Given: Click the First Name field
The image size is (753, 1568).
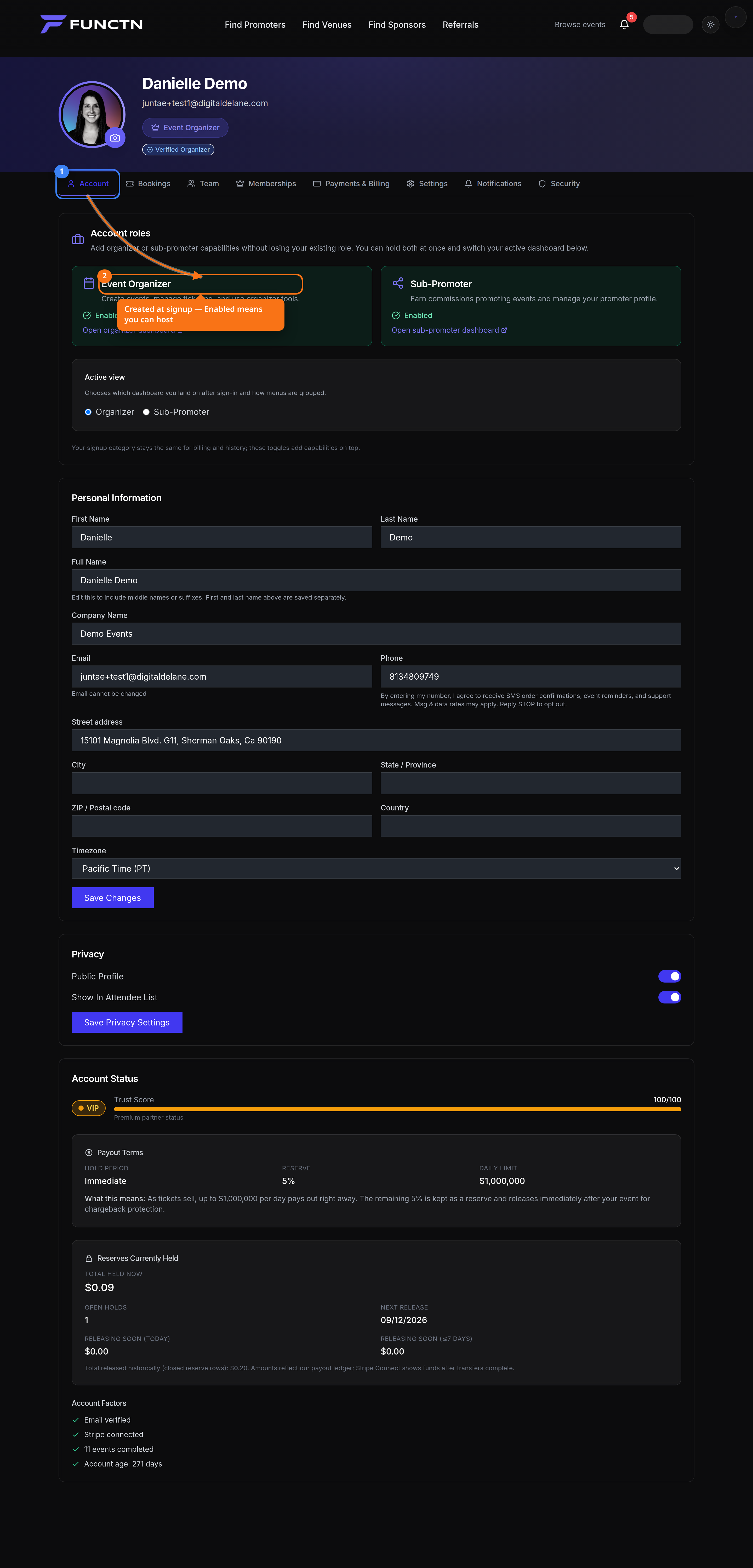Looking at the screenshot, I should [222, 538].
